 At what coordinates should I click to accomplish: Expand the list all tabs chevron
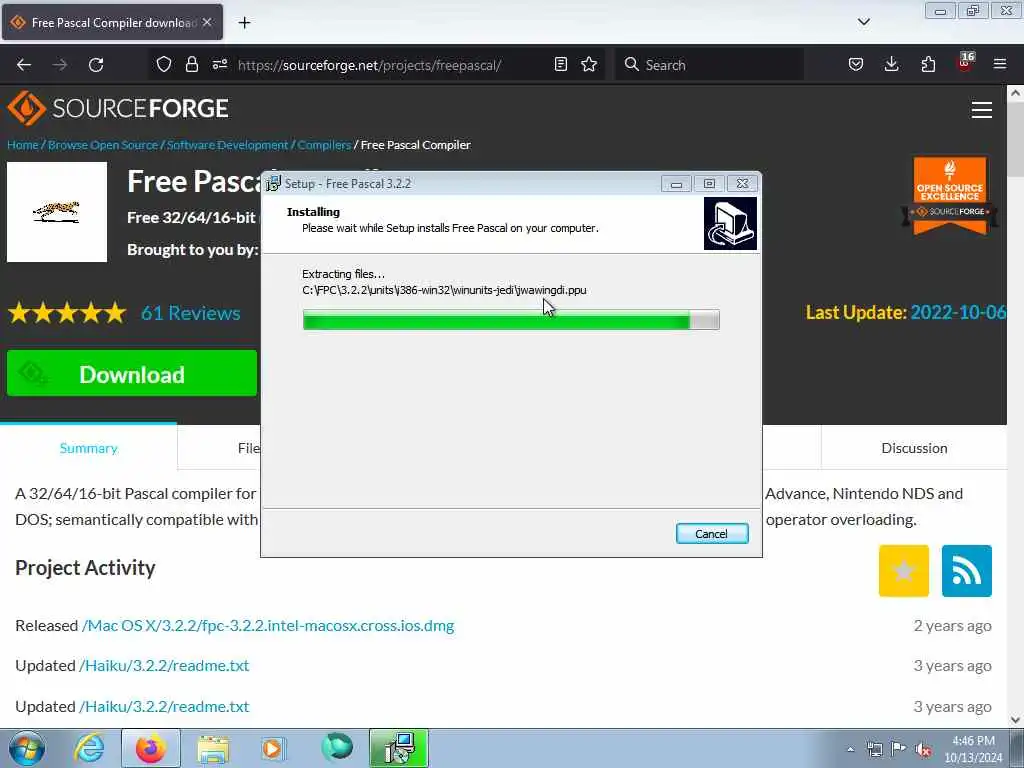point(863,22)
